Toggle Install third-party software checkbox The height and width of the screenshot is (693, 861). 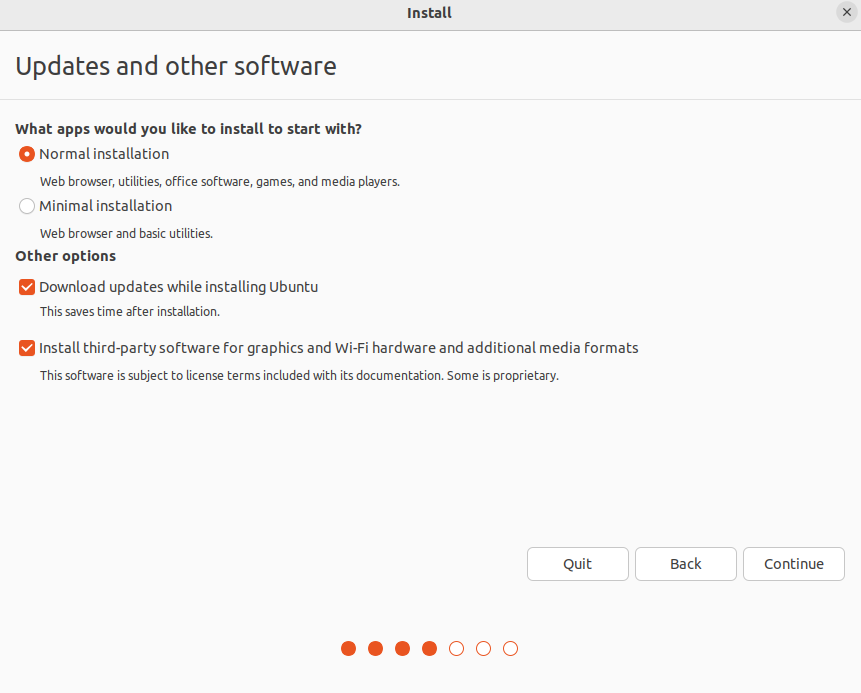[26, 348]
